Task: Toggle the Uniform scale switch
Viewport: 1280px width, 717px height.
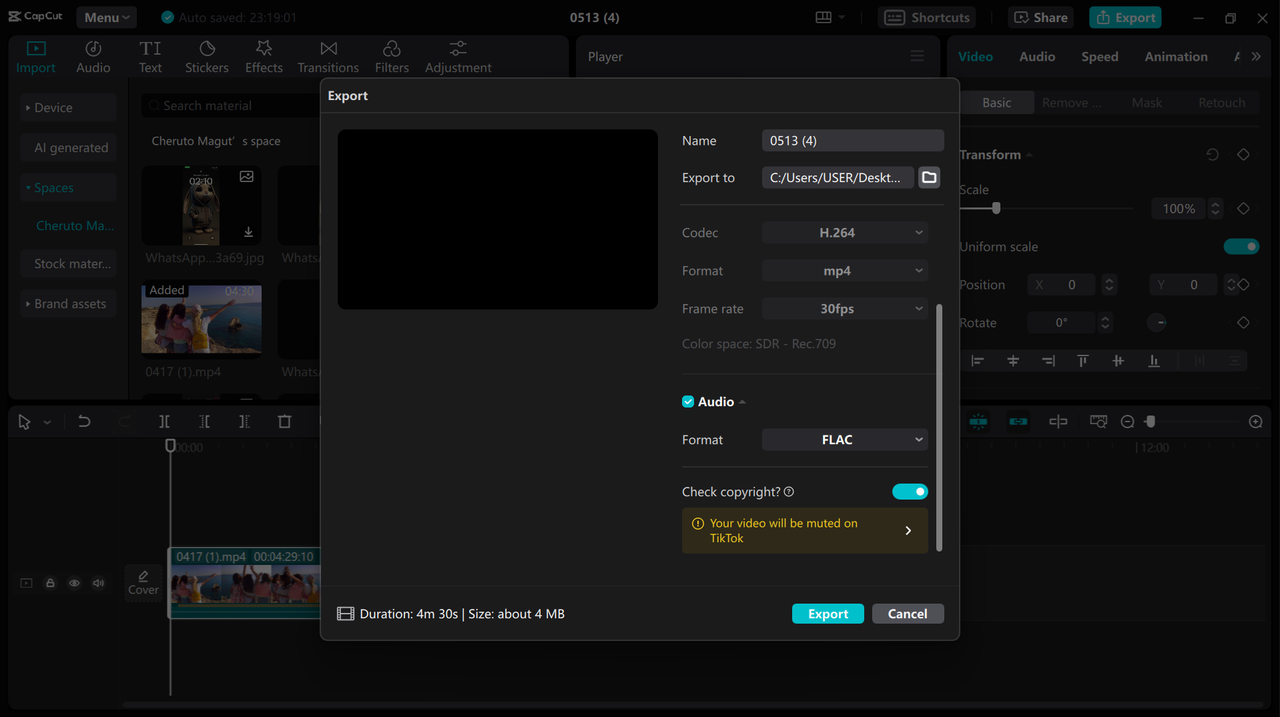Action: point(1241,247)
